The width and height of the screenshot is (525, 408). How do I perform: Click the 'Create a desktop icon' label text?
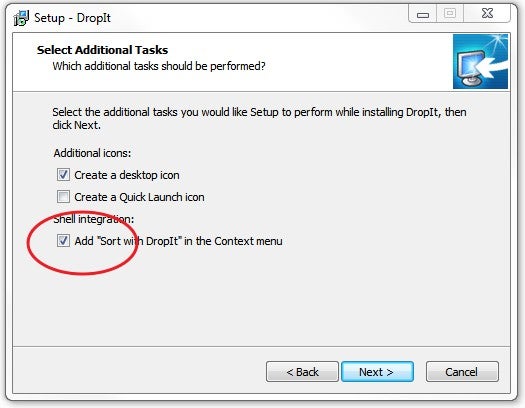click(x=127, y=175)
